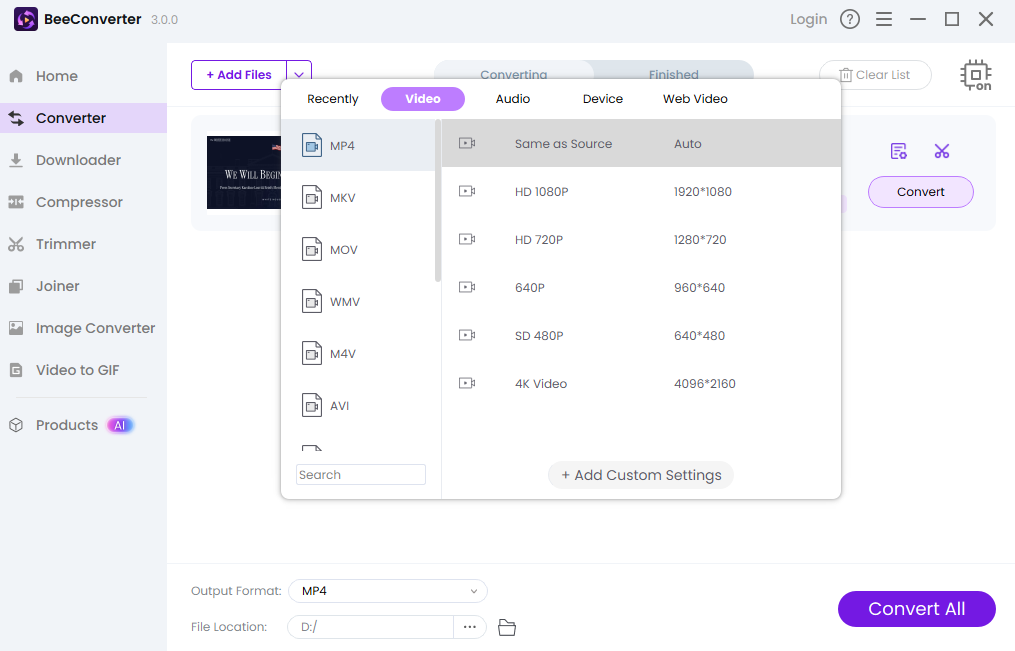The image size is (1015, 651).
Task: Click the File Location three-dots browse button
Action: point(470,627)
